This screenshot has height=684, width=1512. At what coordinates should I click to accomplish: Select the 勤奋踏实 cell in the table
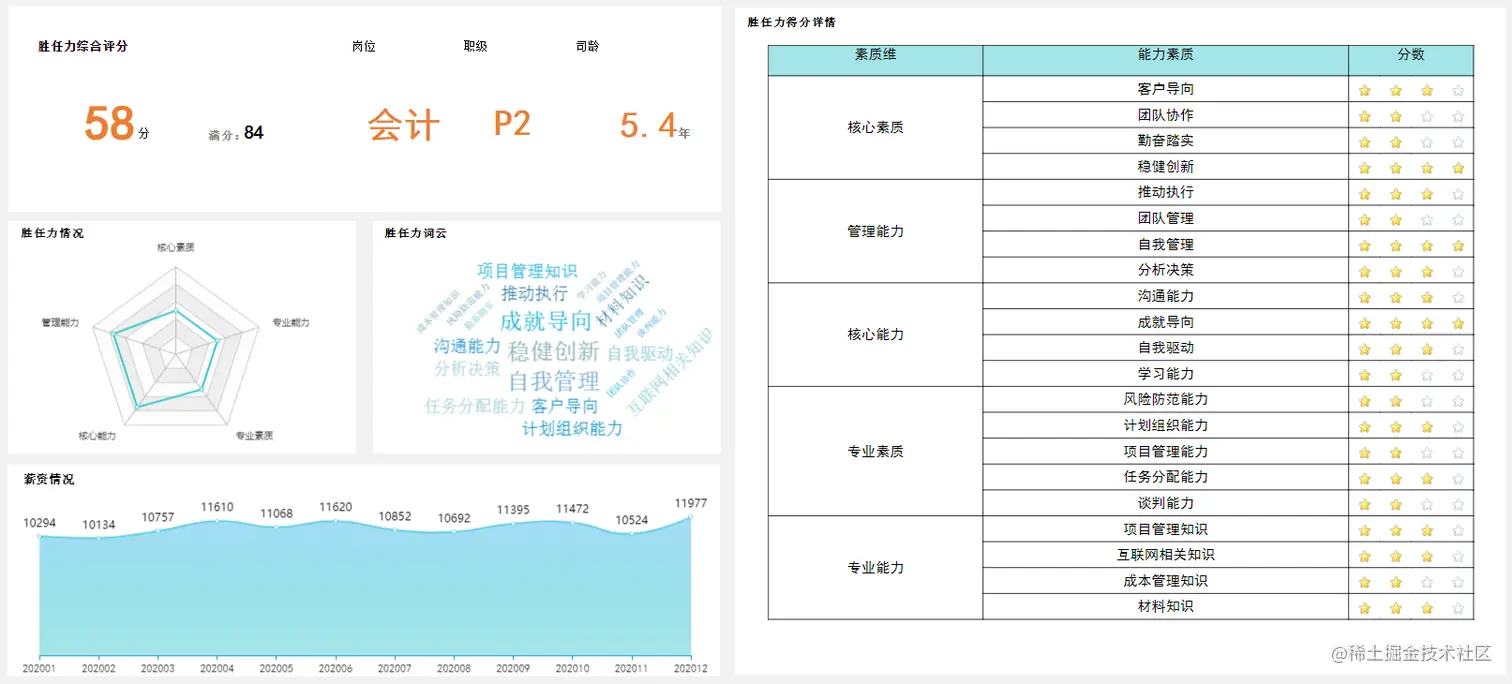1165,141
